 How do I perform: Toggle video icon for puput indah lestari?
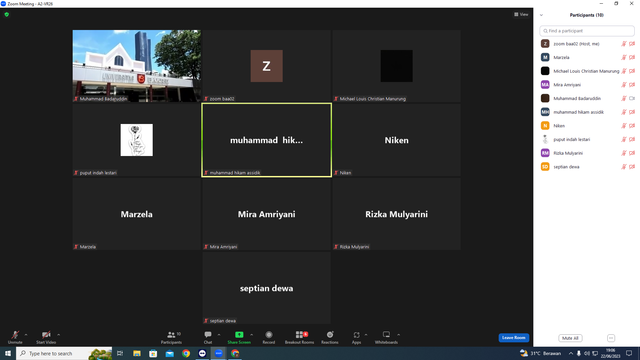[x=632, y=140]
